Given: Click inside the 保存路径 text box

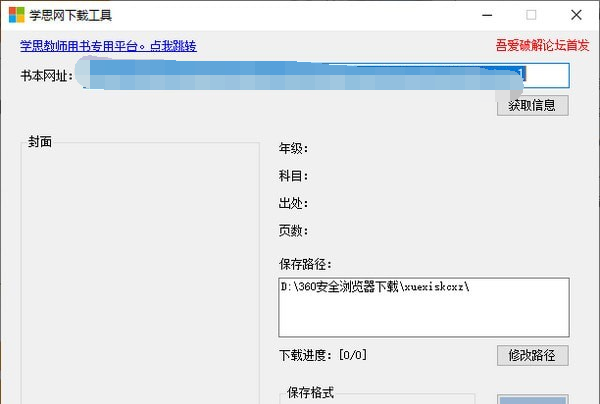Looking at the screenshot, I should (x=424, y=307).
